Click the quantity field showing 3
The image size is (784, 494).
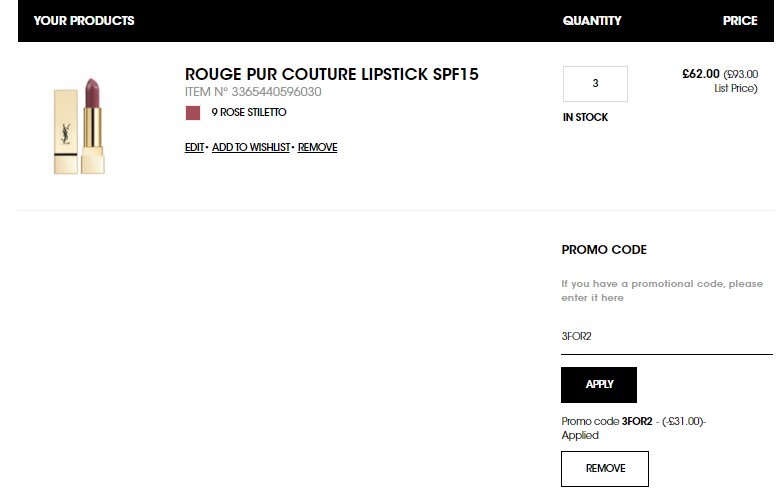[x=595, y=84]
